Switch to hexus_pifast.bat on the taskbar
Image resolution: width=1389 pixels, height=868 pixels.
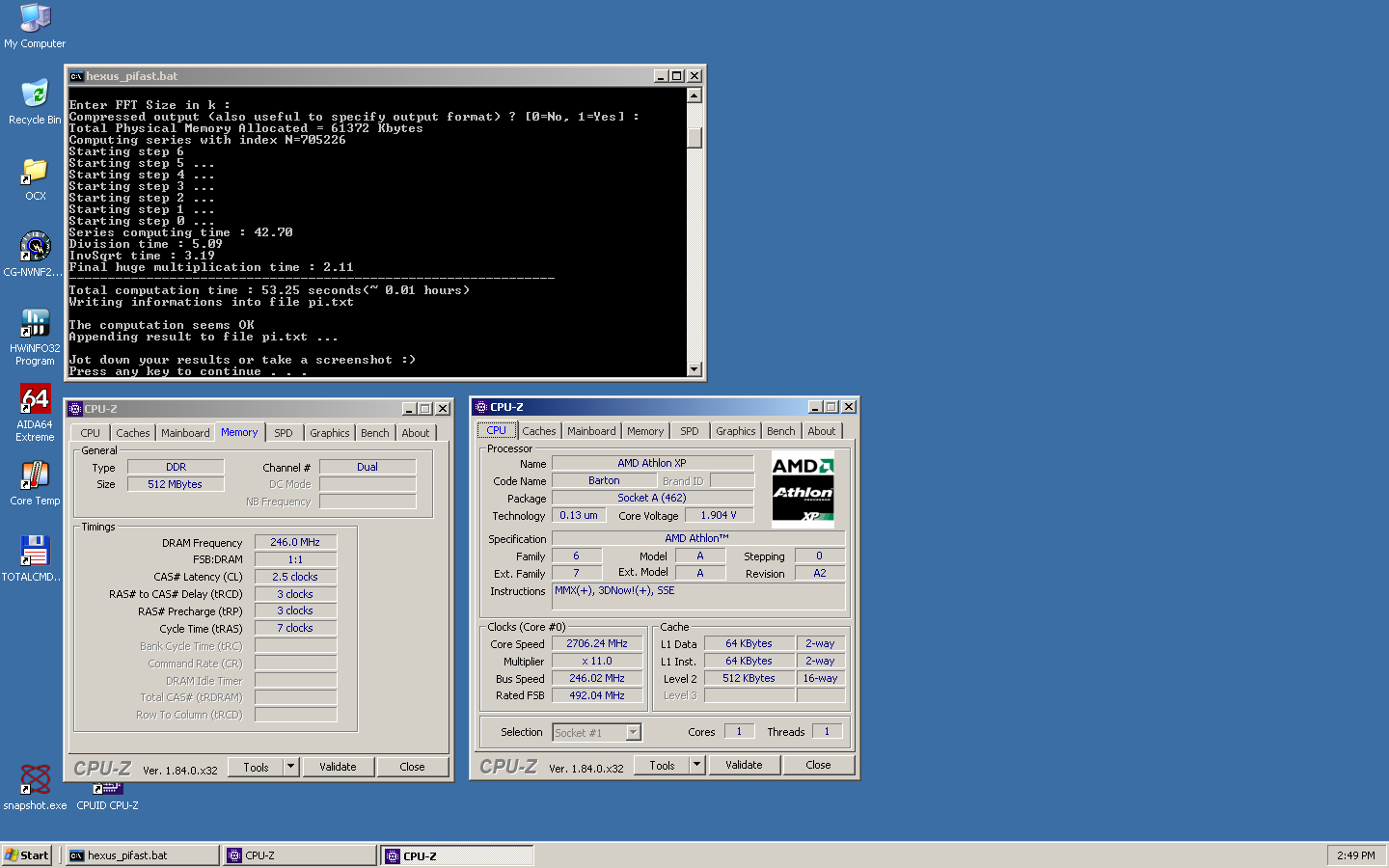pos(143,855)
